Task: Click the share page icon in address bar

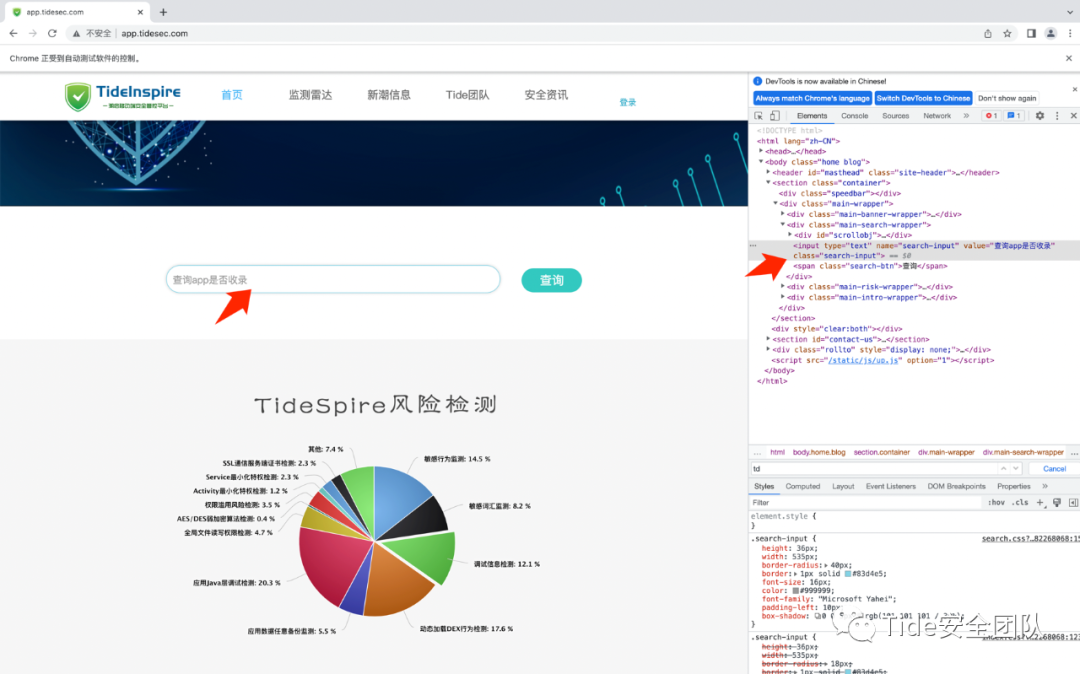Action: pyautogui.click(x=988, y=33)
